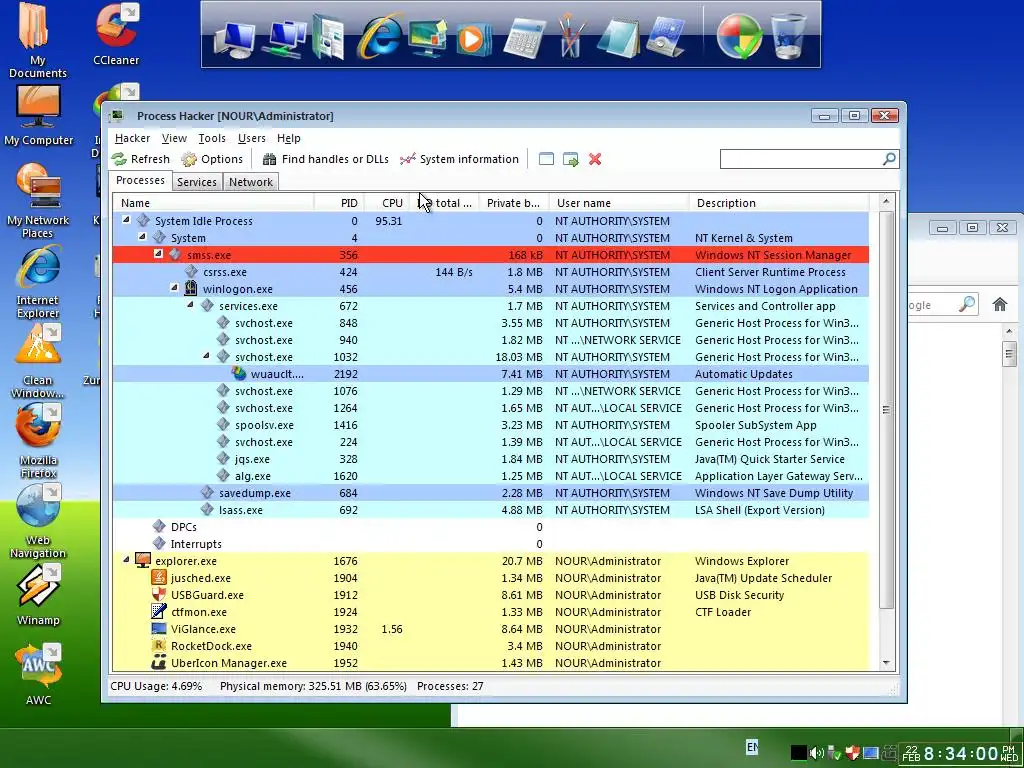This screenshot has width=1024, height=768.
Task: Sort by Private bytes column header
Action: pos(514,203)
